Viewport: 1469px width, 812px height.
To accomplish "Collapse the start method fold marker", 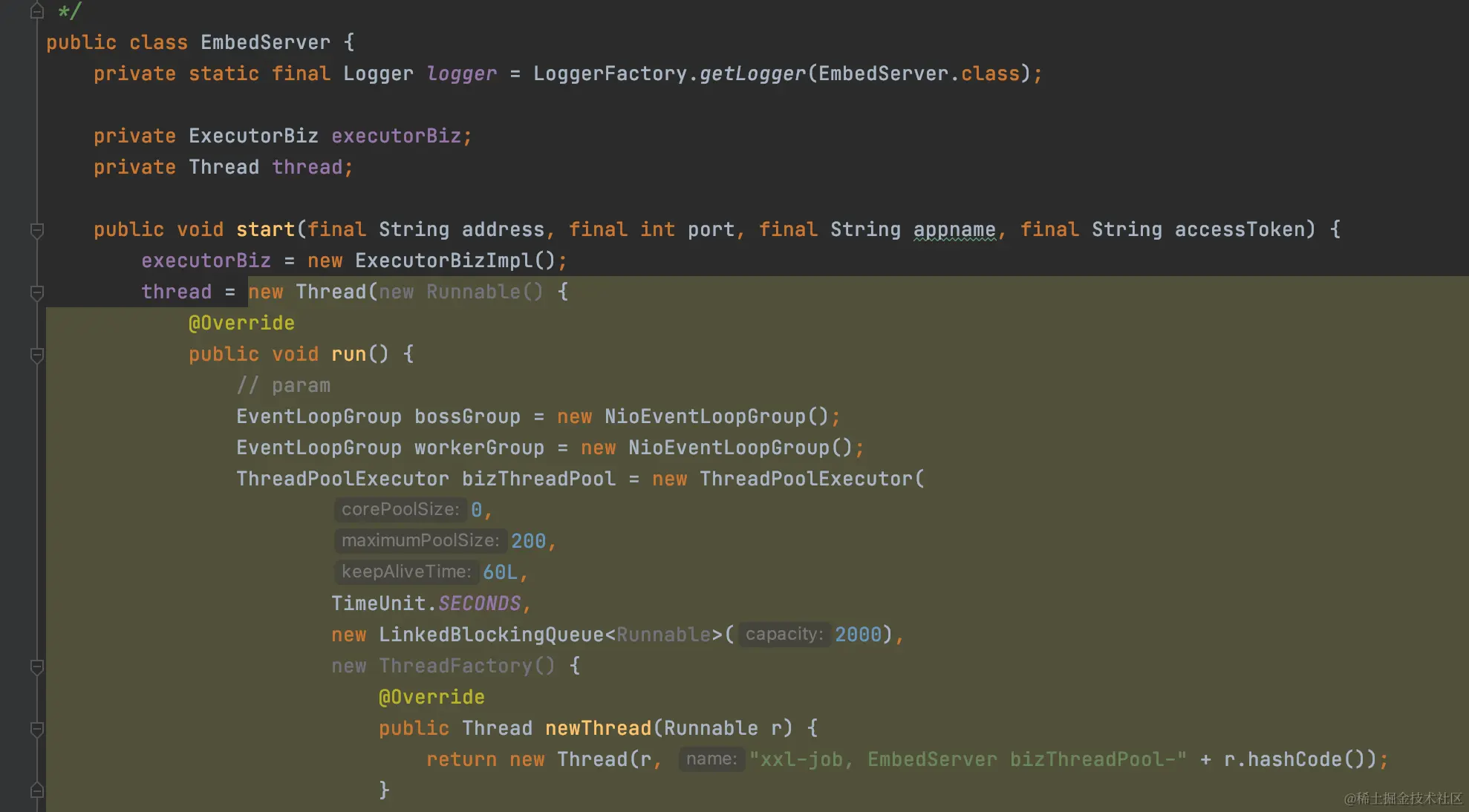I will 36,230.
